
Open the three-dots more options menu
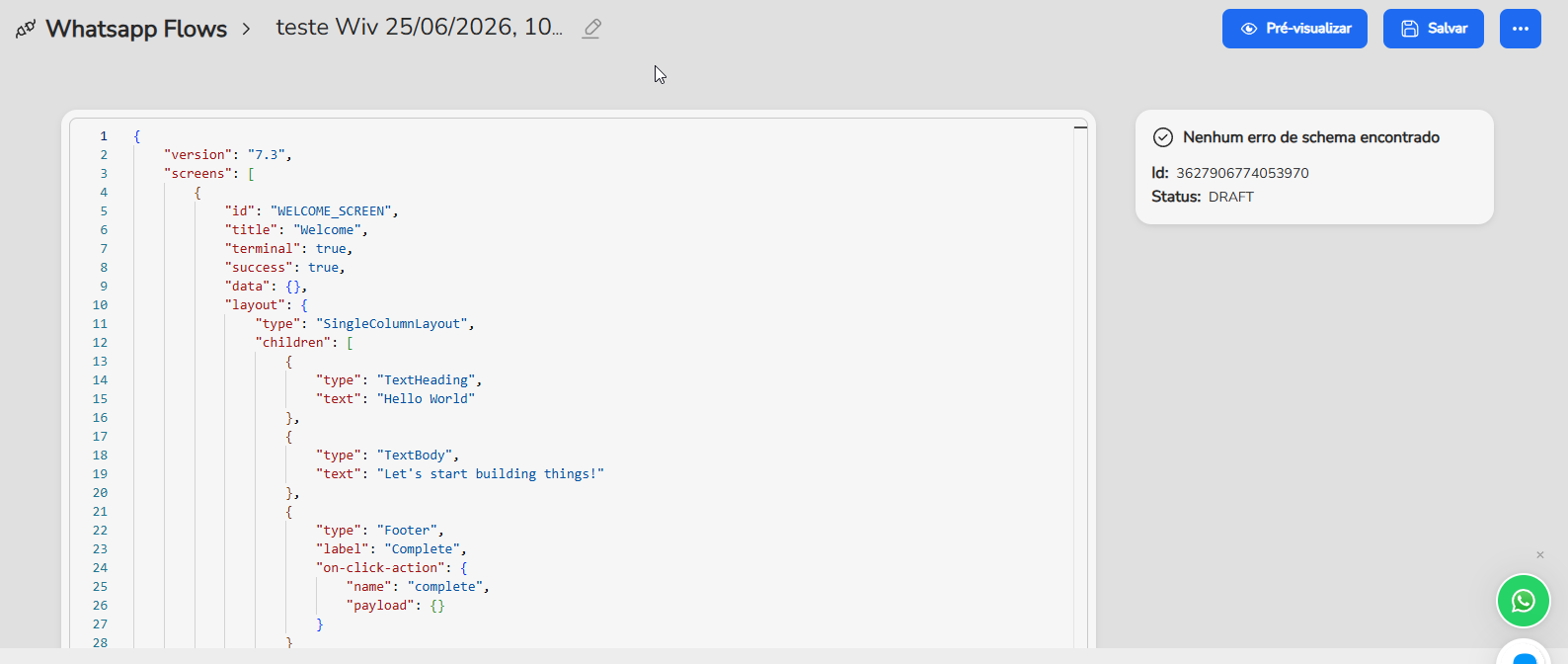pyautogui.click(x=1521, y=29)
